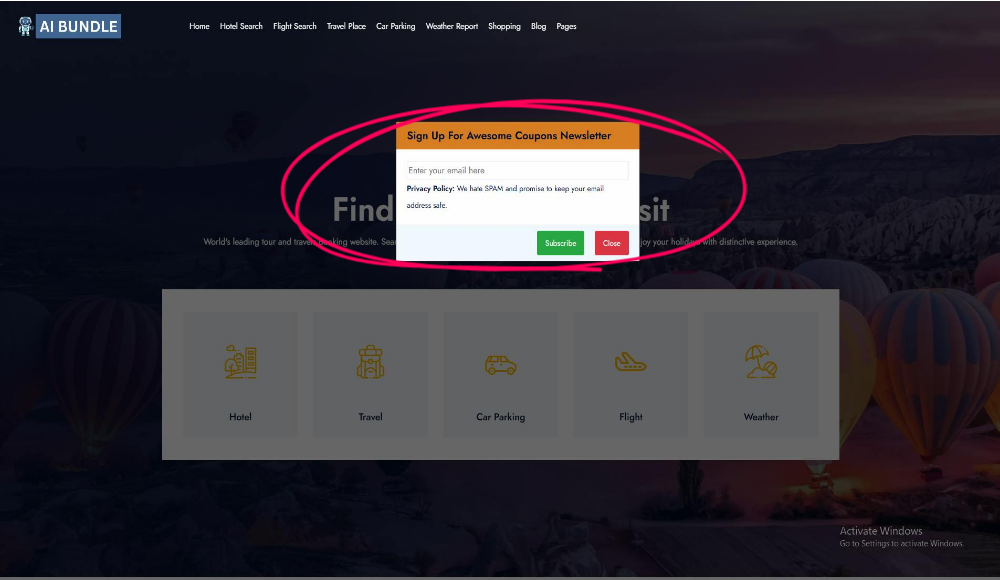Click the AI BUNDLE logo text
The height and width of the screenshot is (580, 1000).
click(78, 26)
